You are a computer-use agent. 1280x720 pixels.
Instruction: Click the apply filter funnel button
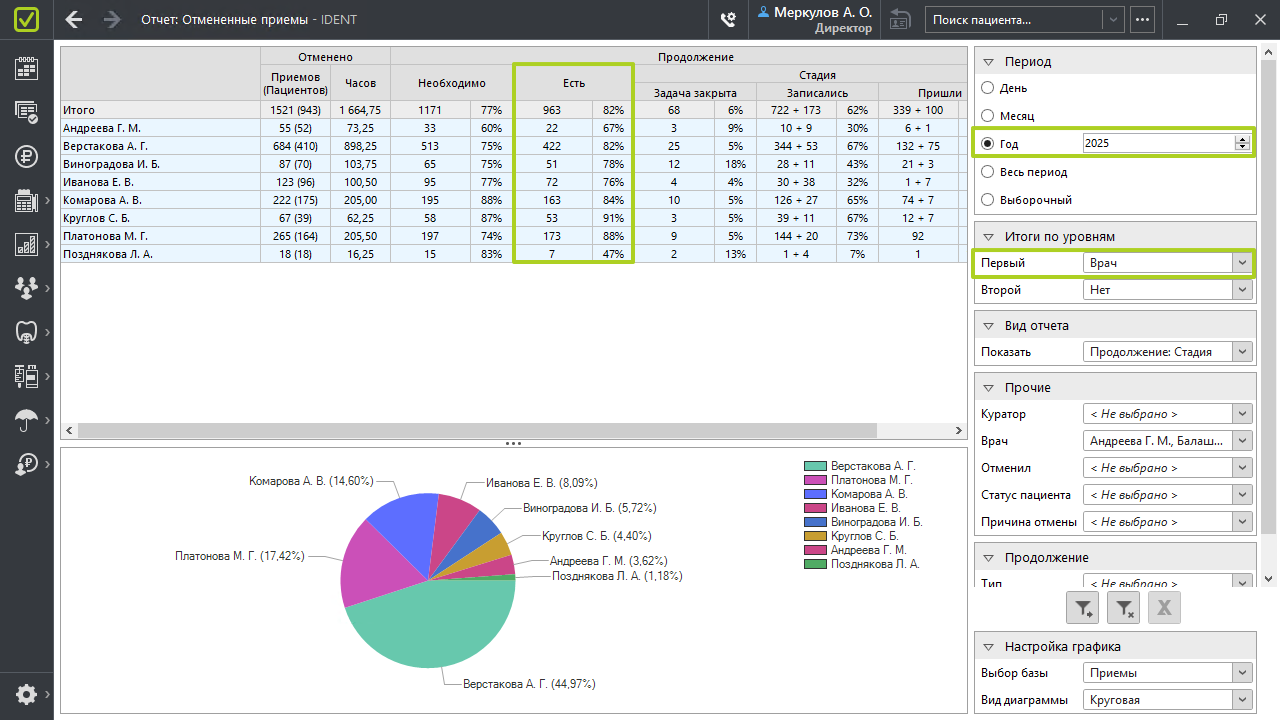[1084, 607]
